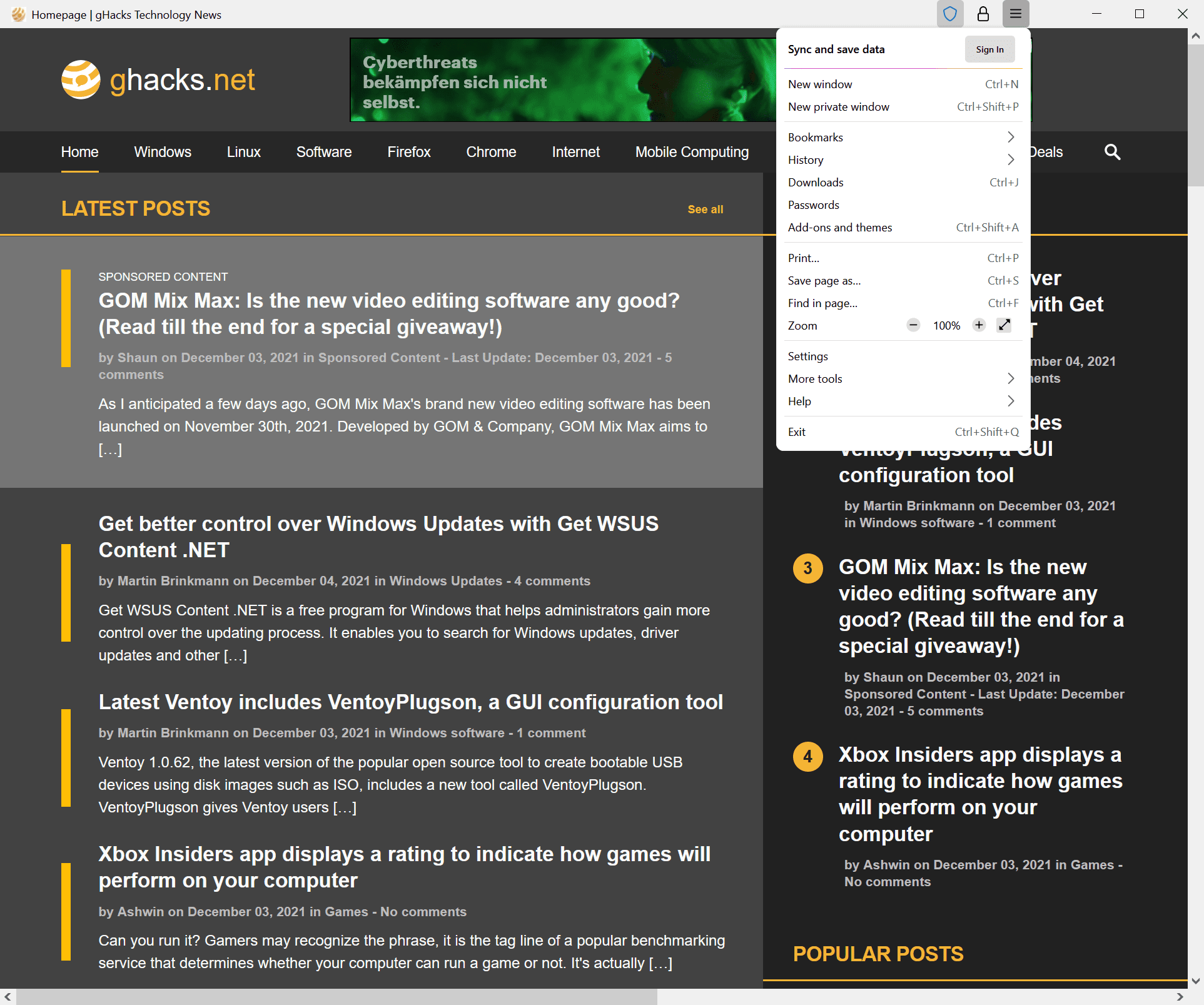
Task: Click the POPULAR POSTS heading
Action: click(878, 954)
